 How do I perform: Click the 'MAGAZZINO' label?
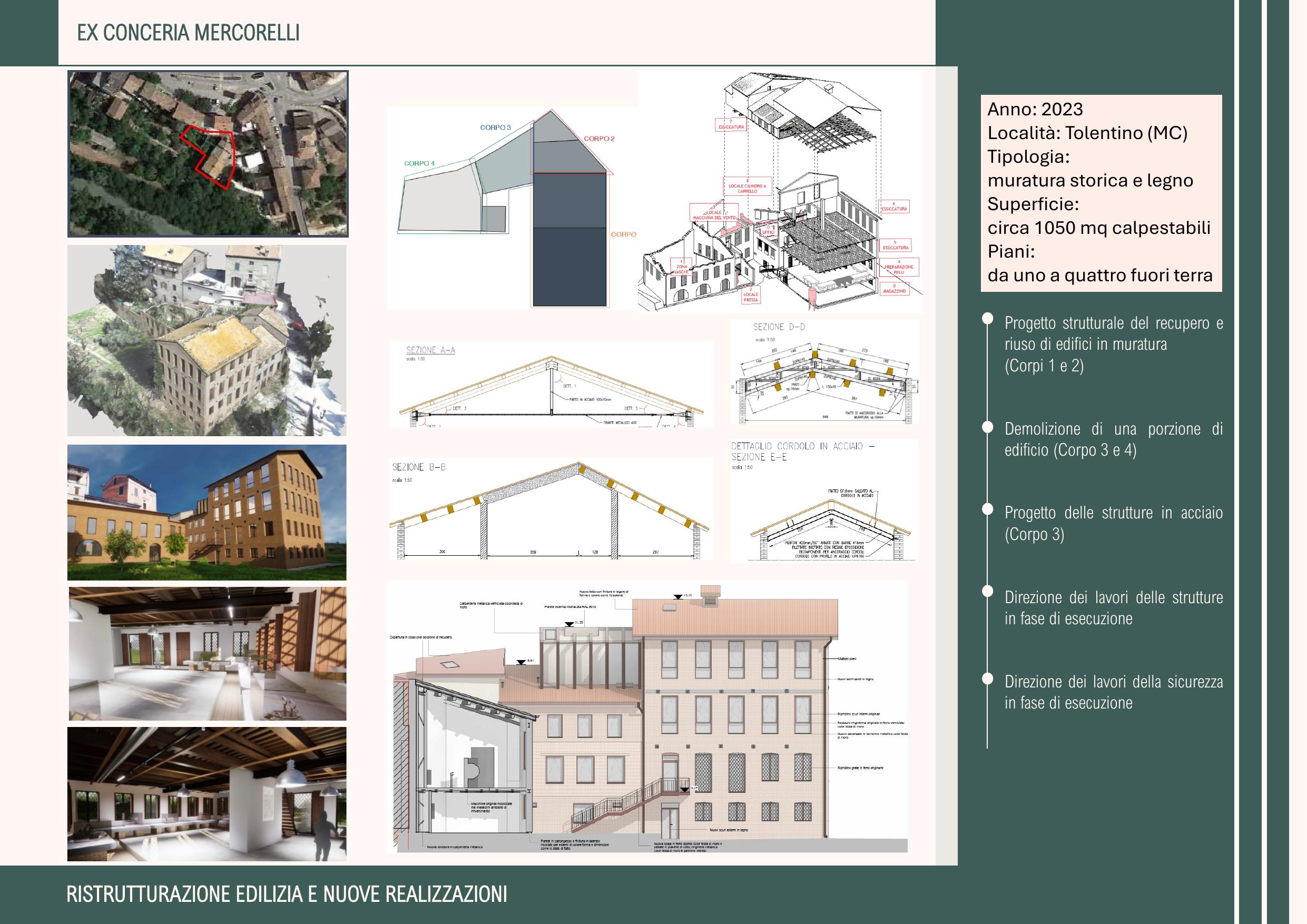pyautogui.click(x=894, y=289)
